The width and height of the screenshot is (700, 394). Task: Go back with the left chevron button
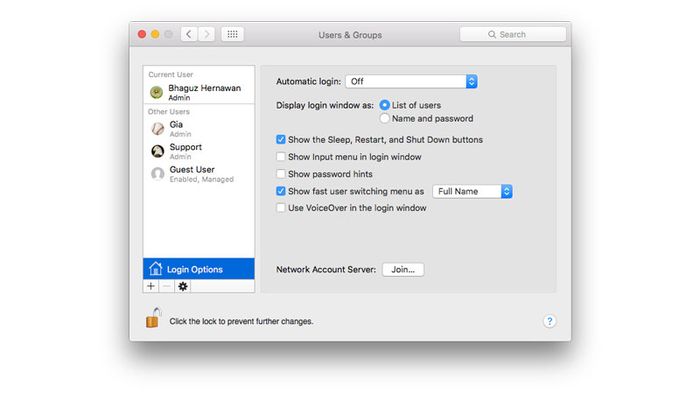(189, 34)
